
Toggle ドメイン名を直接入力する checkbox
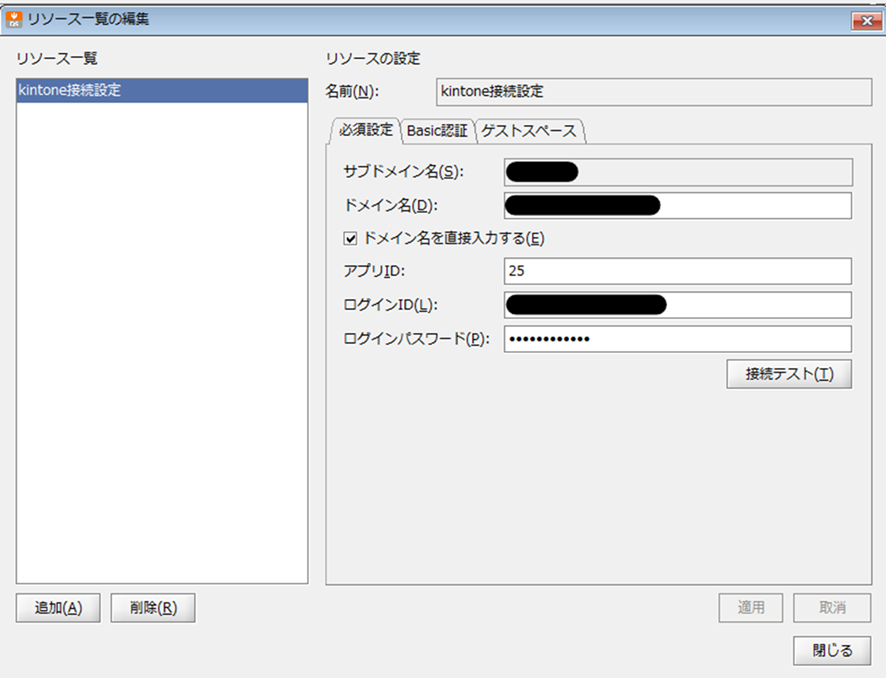(350, 238)
